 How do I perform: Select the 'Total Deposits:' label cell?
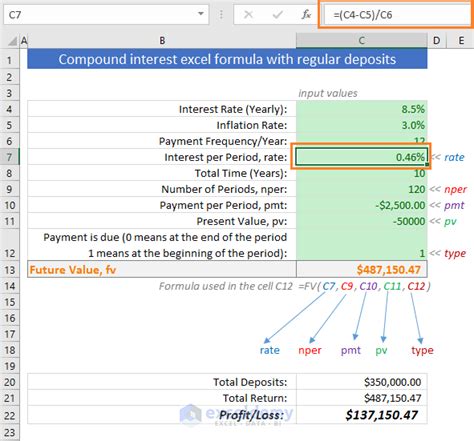tap(162, 382)
